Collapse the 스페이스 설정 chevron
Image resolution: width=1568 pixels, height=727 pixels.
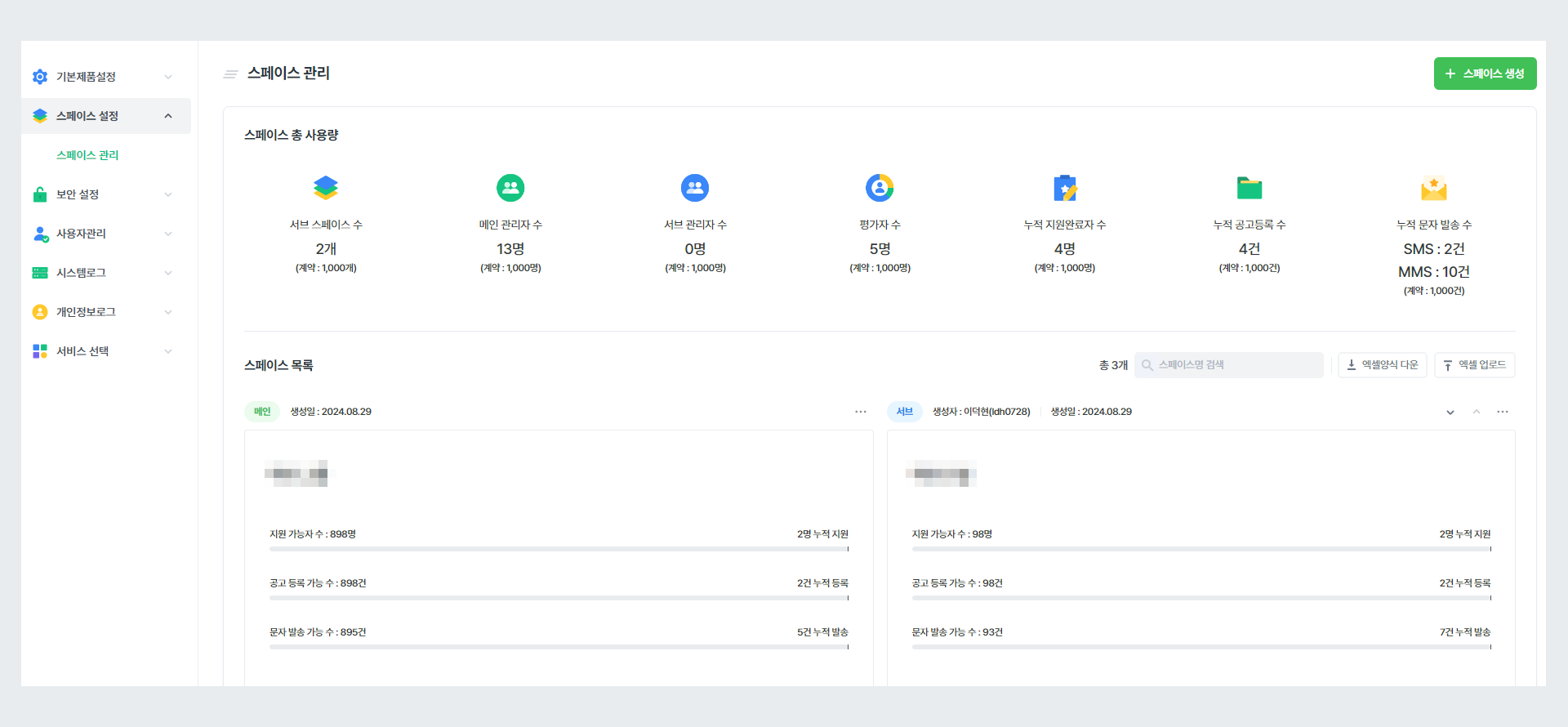click(168, 116)
